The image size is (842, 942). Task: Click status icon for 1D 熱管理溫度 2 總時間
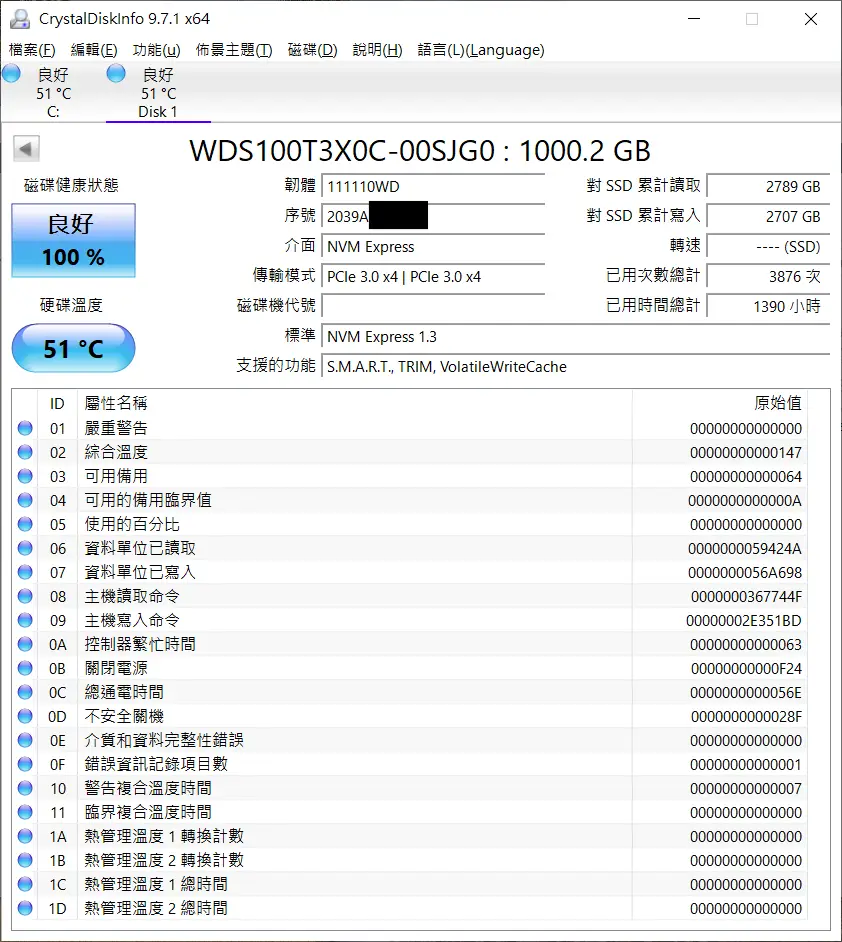click(25, 908)
